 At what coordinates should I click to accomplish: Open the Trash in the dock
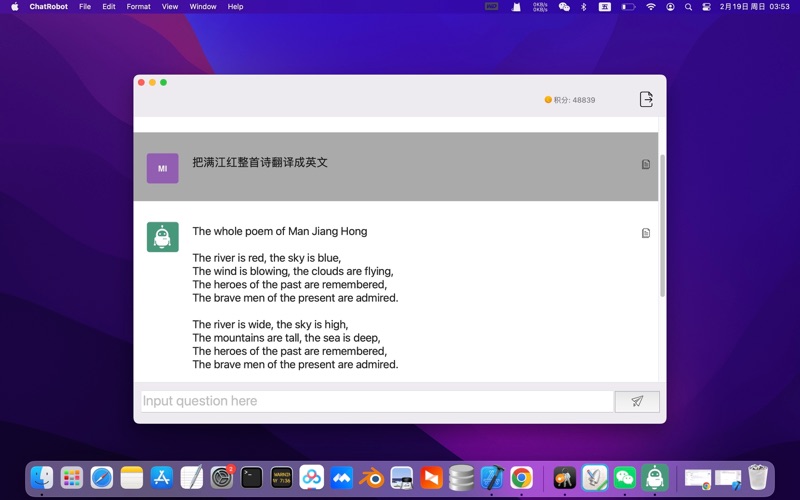coord(758,478)
